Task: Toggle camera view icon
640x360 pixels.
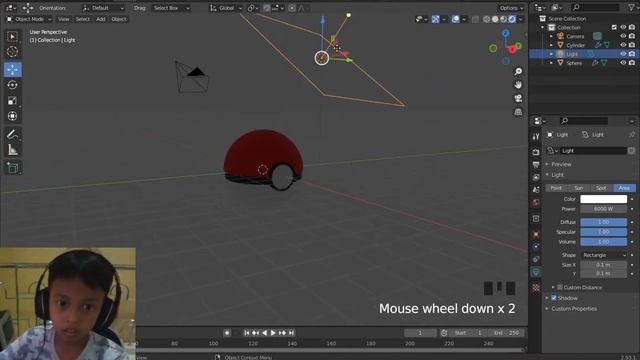Action: 518,98
